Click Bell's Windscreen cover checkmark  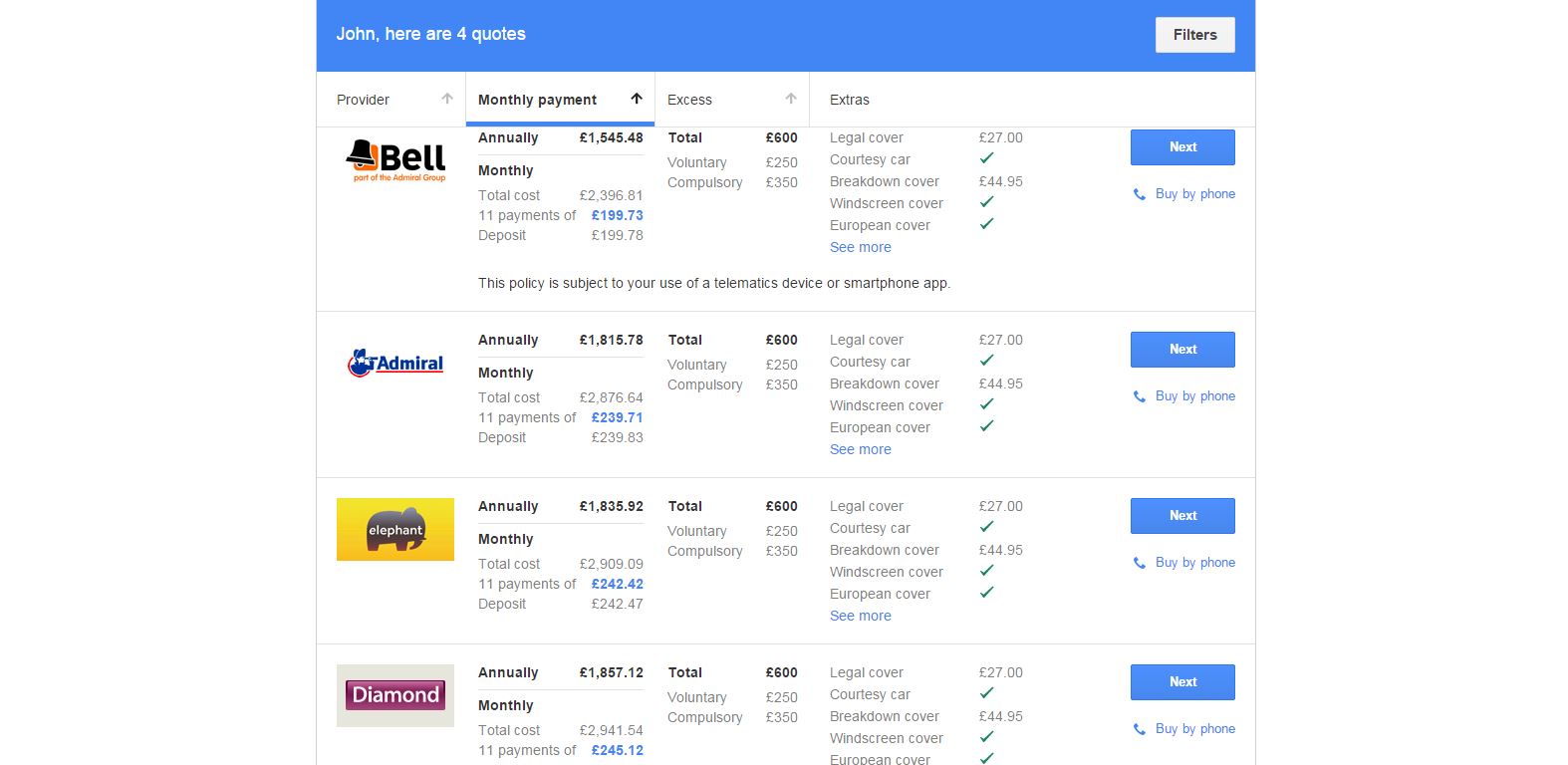(x=986, y=202)
